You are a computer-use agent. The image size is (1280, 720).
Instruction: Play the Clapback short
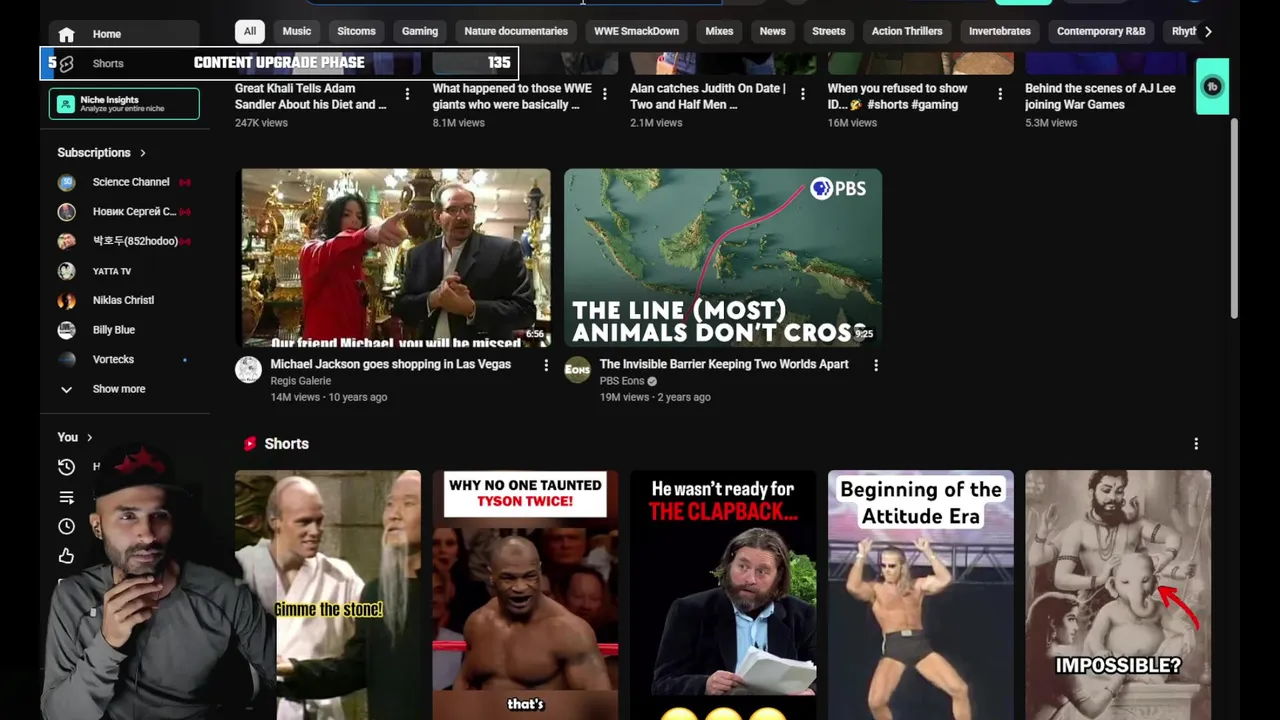coord(723,595)
